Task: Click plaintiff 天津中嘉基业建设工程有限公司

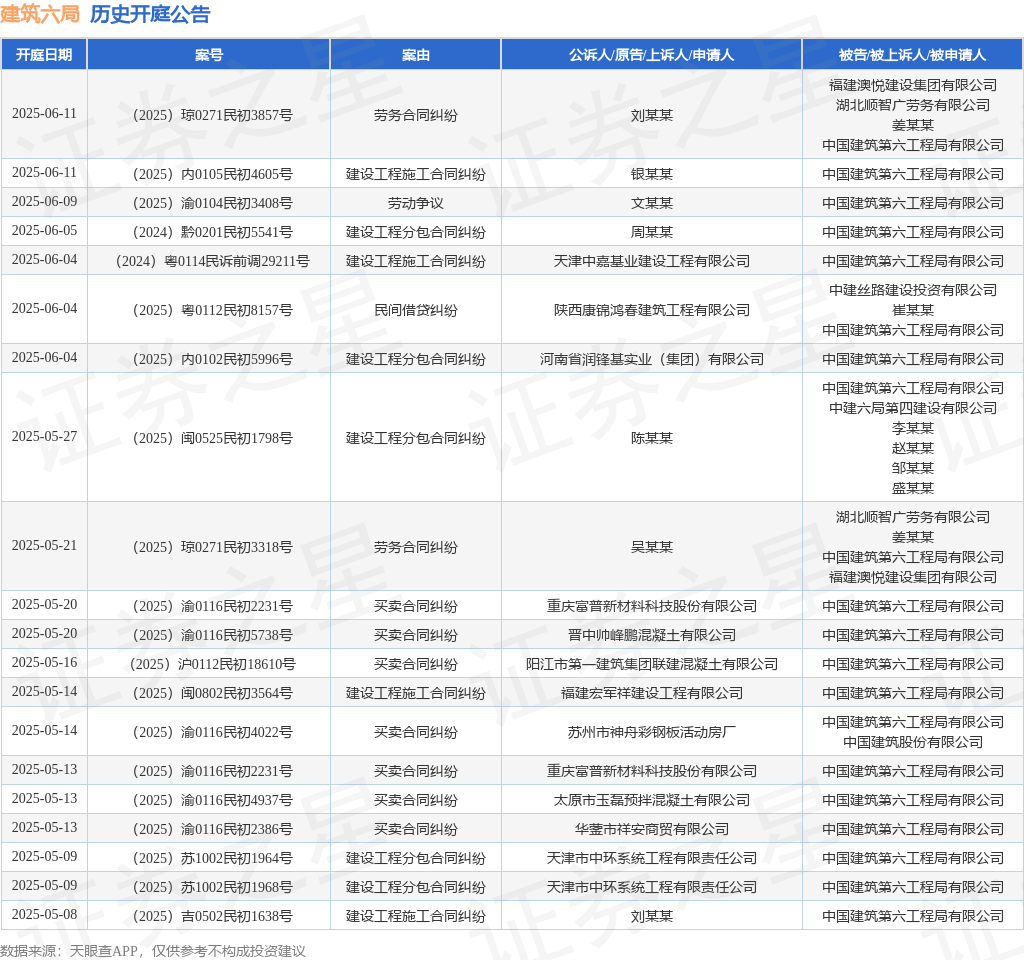Action: [x=651, y=261]
